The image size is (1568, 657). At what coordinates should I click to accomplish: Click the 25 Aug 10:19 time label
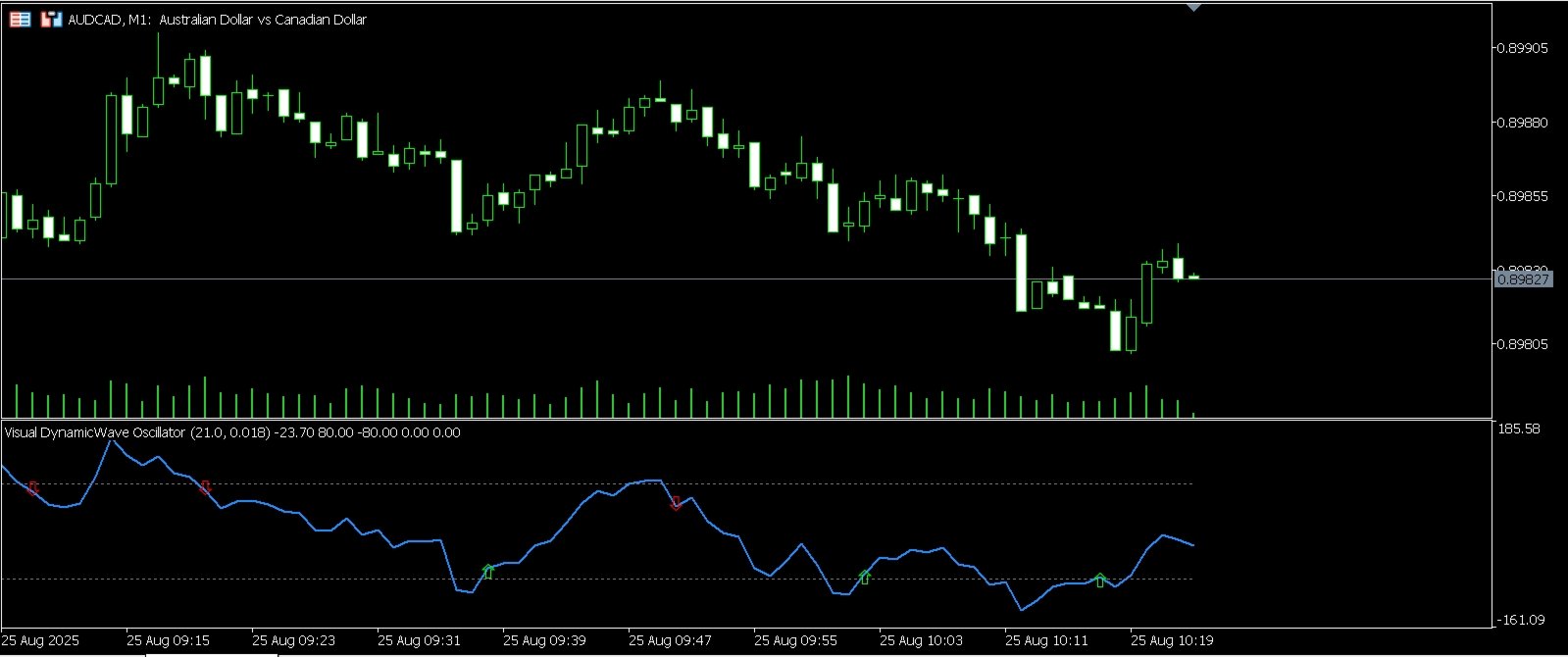point(1172,640)
